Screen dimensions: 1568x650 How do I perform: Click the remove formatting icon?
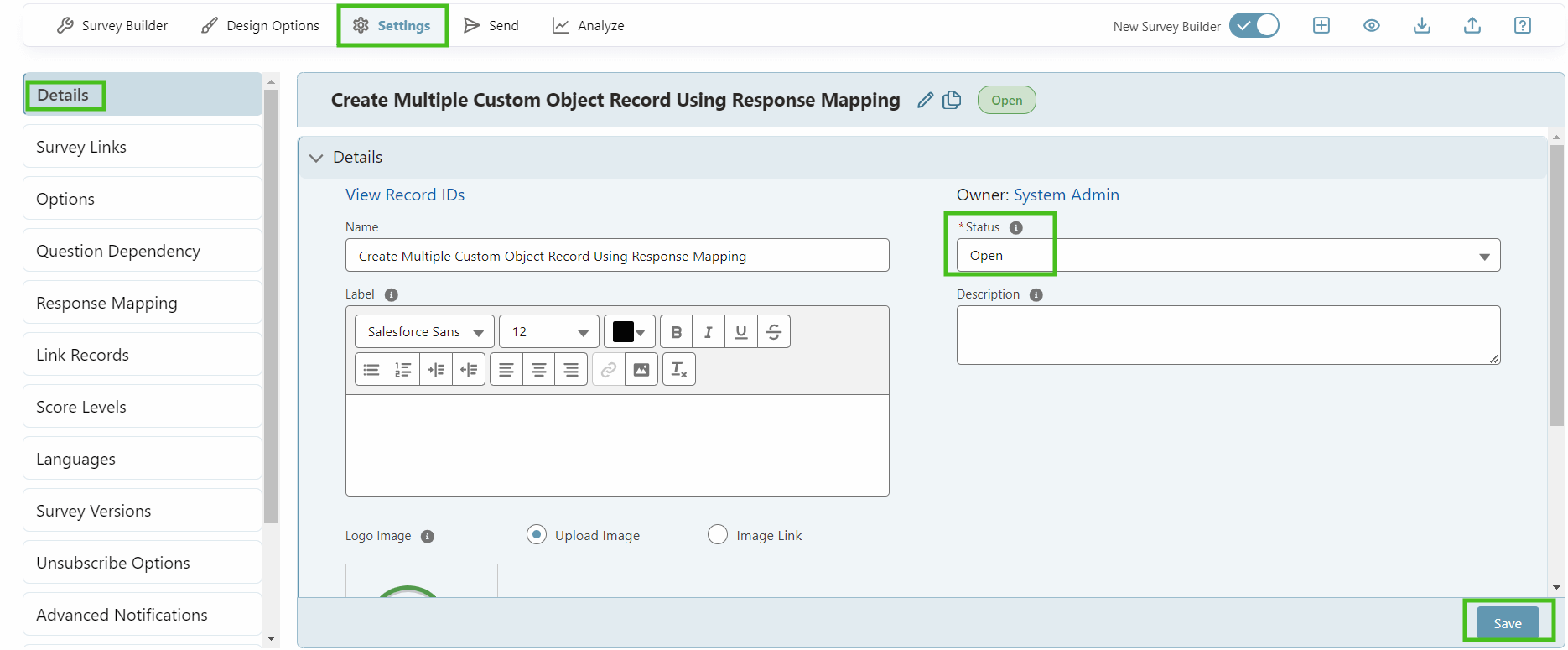coord(679,370)
